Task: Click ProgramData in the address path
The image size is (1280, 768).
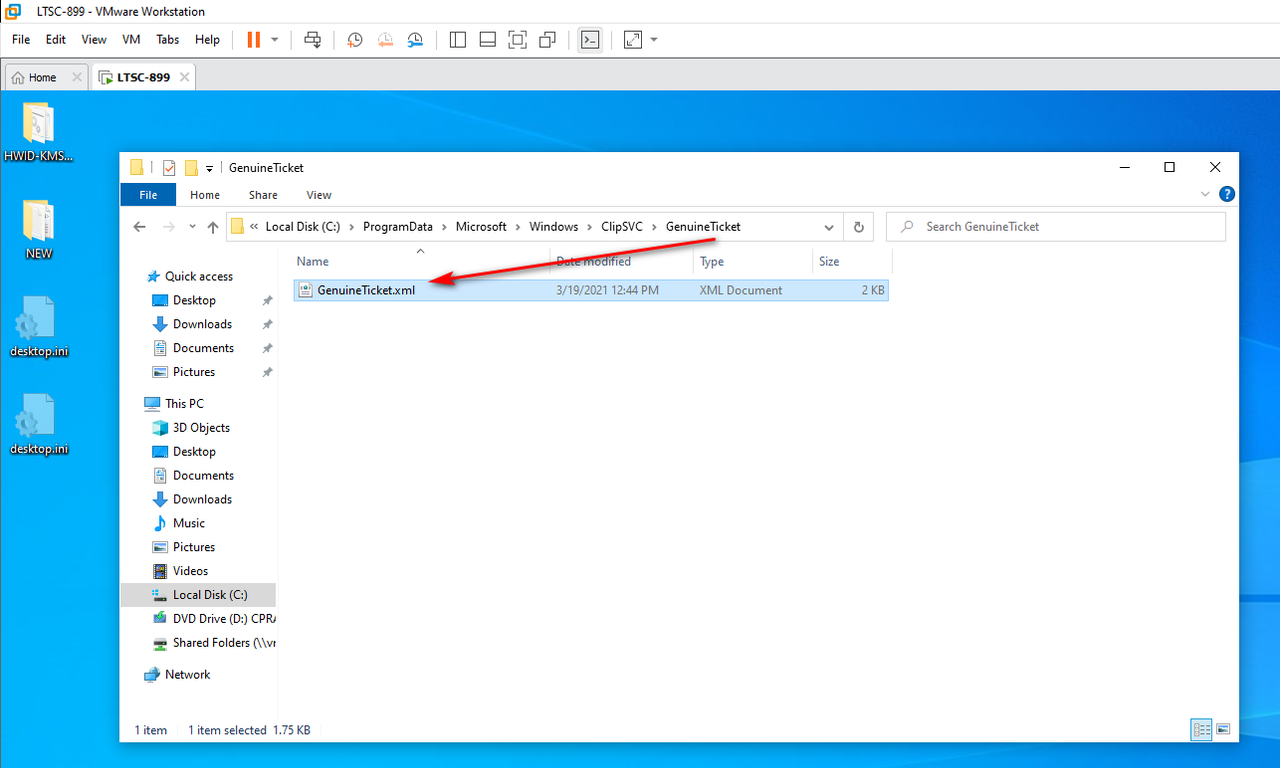Action: click(x=398, y=227)
